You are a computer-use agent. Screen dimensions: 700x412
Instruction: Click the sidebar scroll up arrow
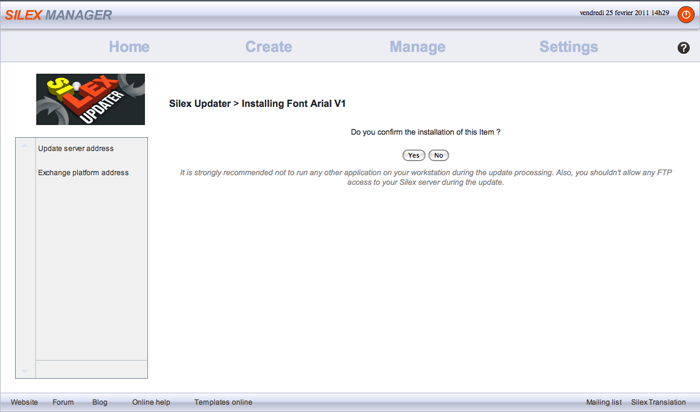[x=25, y=146]
